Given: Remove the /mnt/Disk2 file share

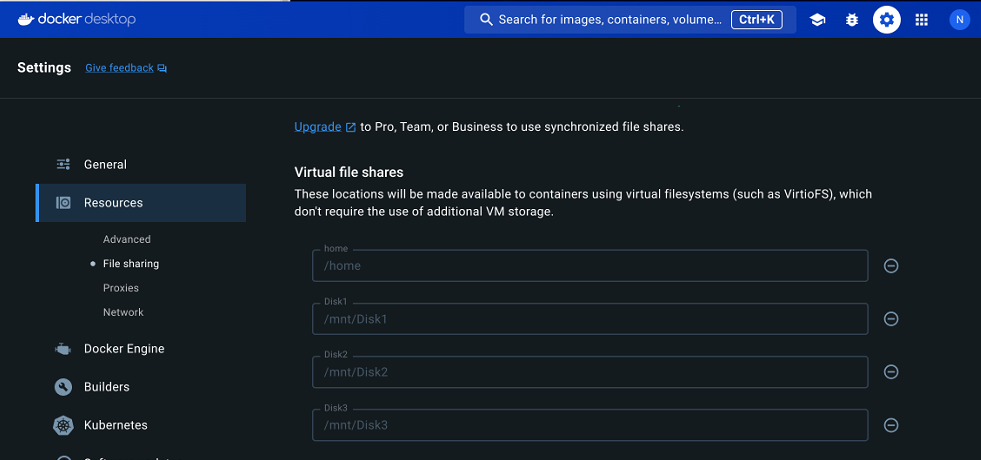Looking at the screenshot, I should coord(891,372).
